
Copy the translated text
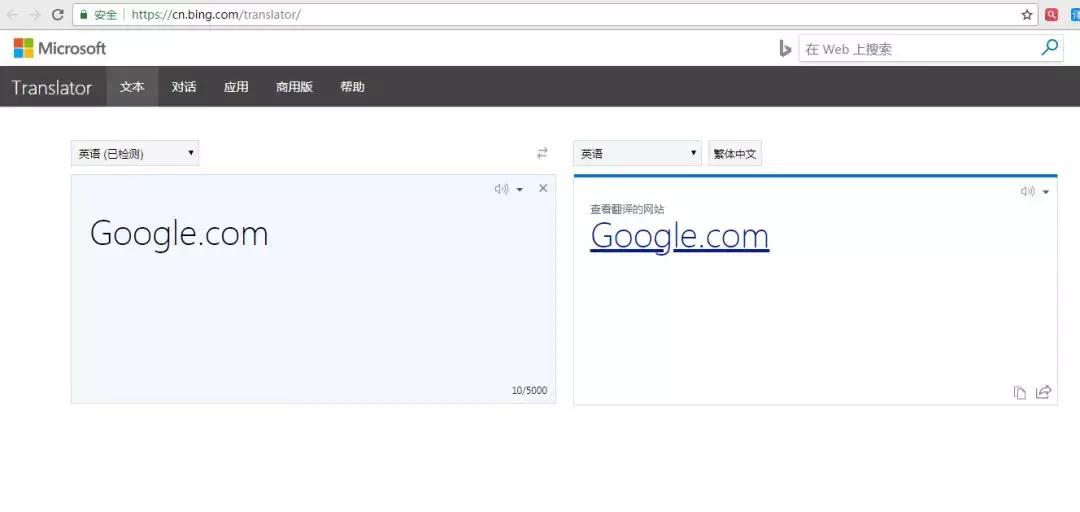click(1019, 392)
